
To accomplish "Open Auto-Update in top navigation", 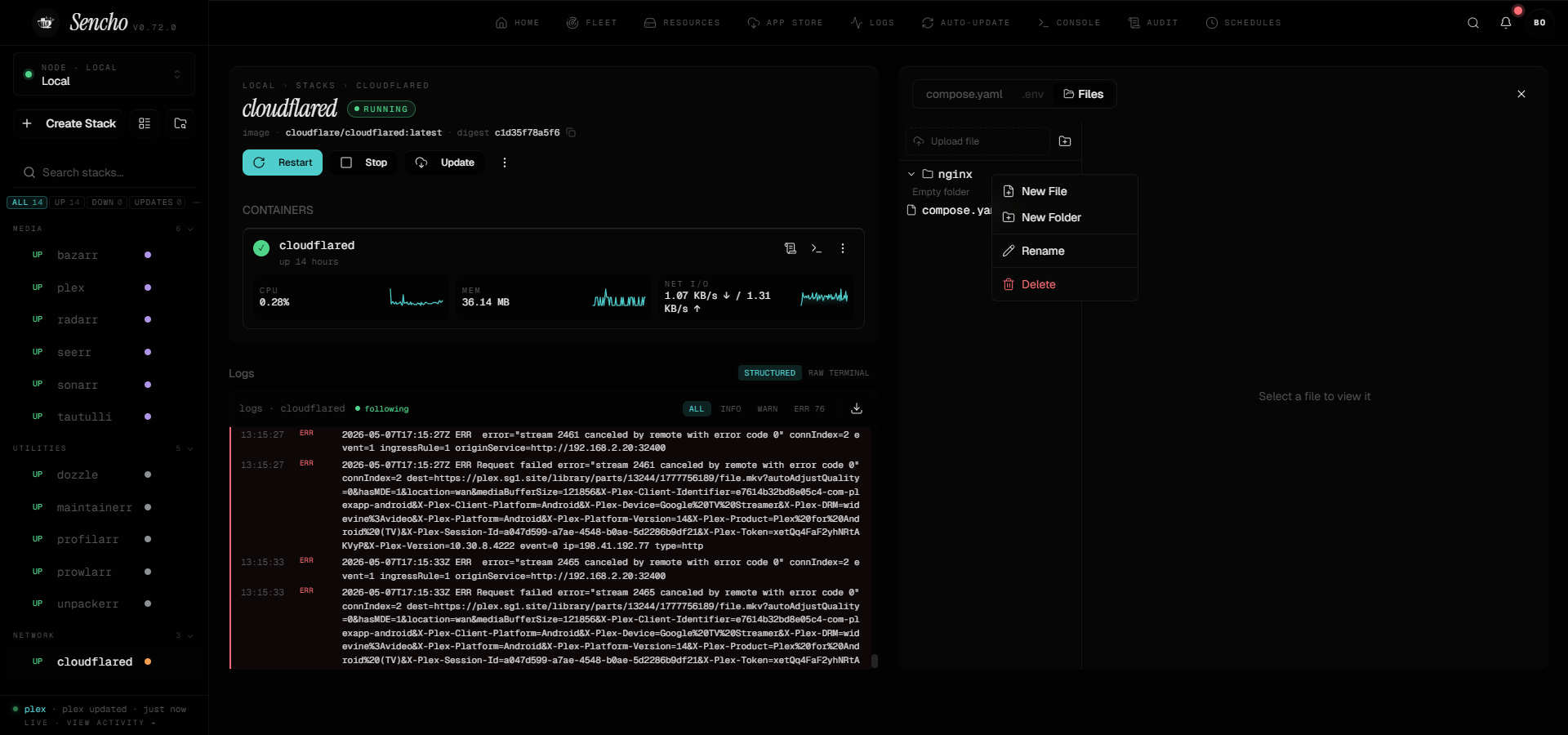I will [x=966, y=23].
